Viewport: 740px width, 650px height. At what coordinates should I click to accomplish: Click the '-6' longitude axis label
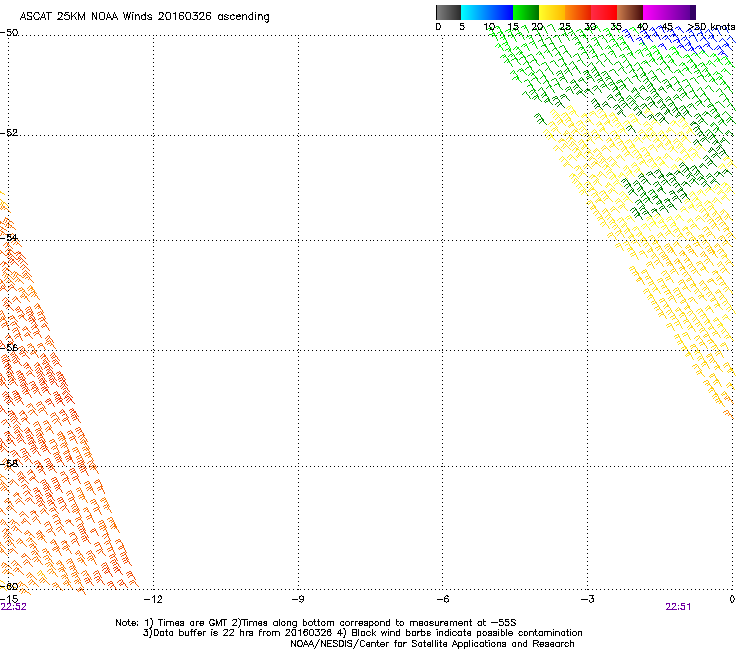tap(442, 599)
